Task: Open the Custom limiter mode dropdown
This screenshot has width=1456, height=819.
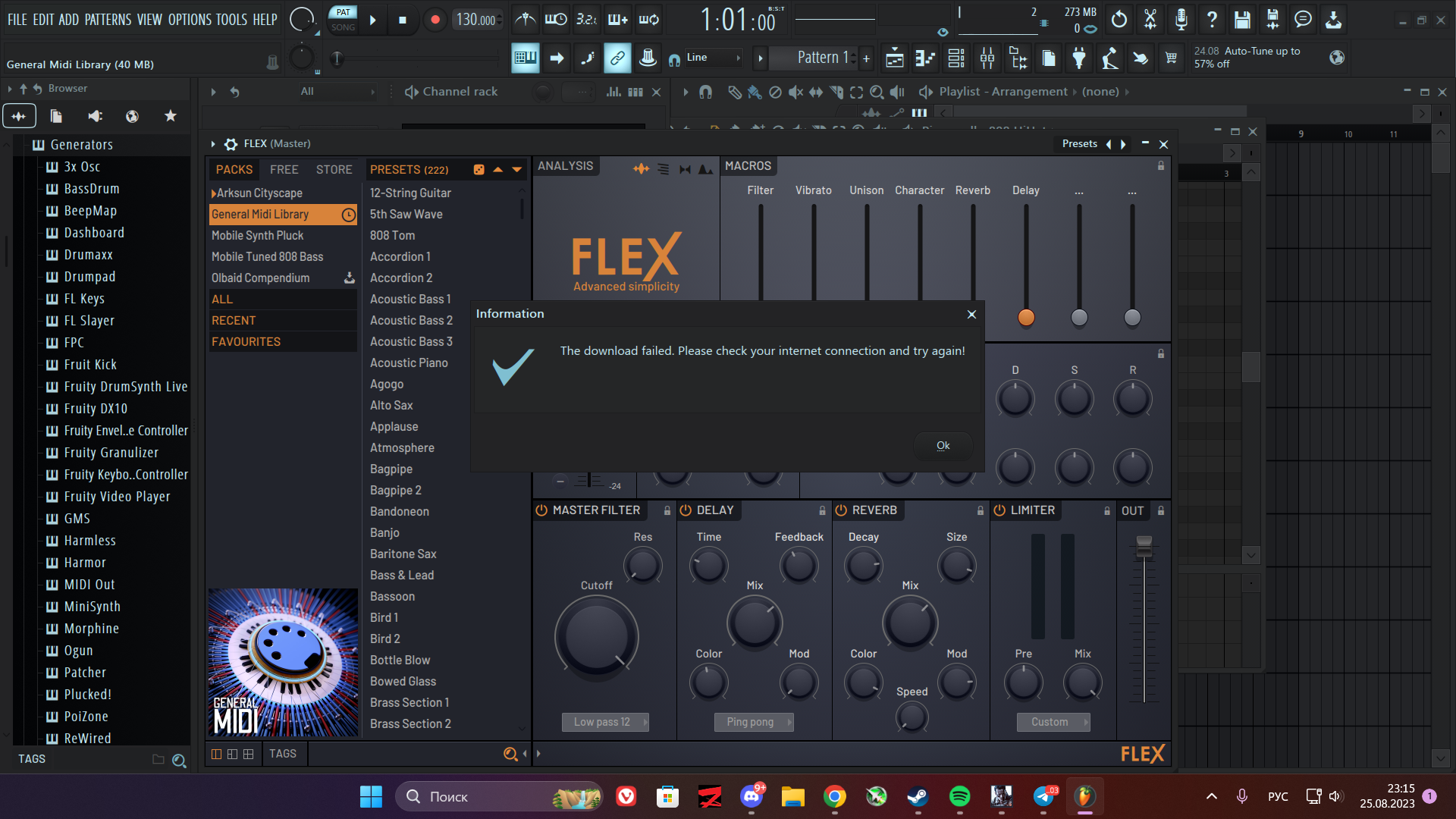Action: tap(1053, 723)
